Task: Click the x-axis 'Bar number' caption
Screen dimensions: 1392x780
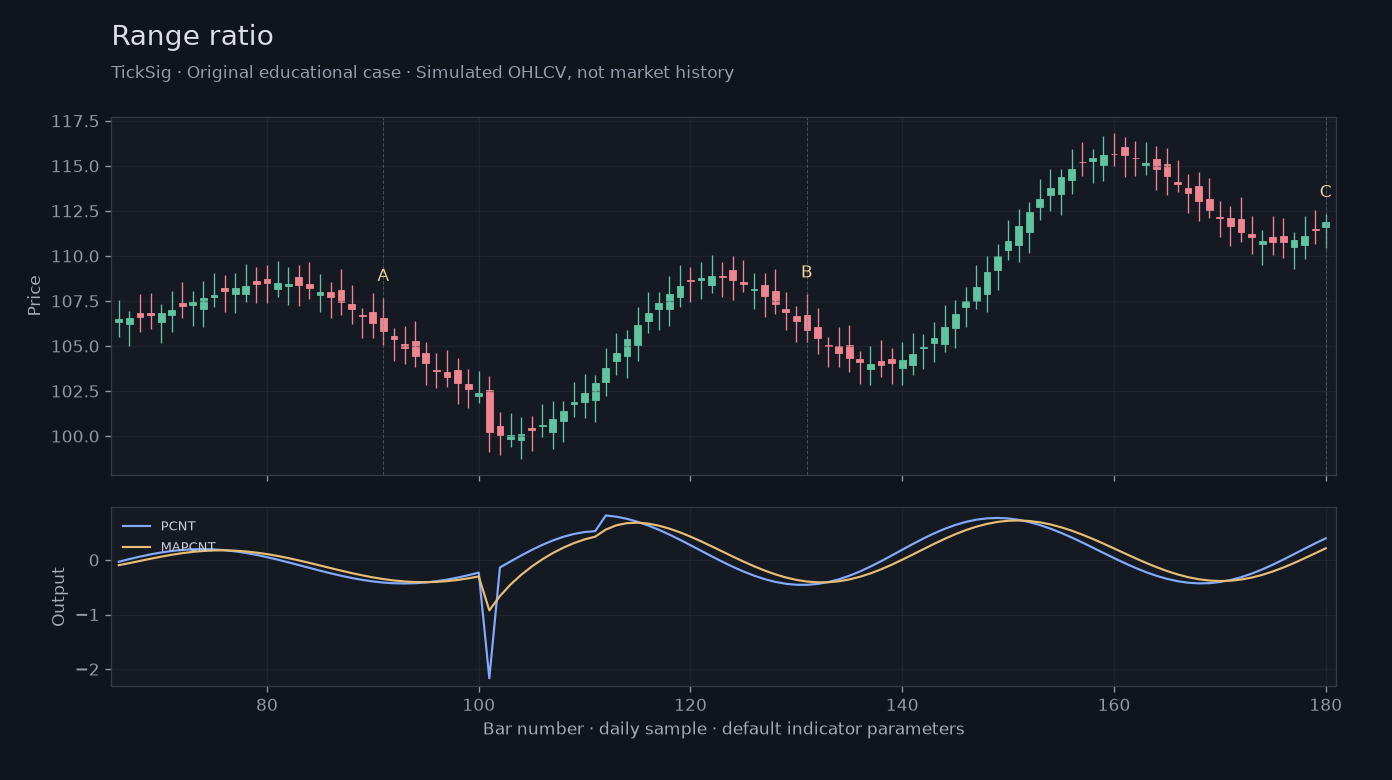Action: [x=723, y=729]
